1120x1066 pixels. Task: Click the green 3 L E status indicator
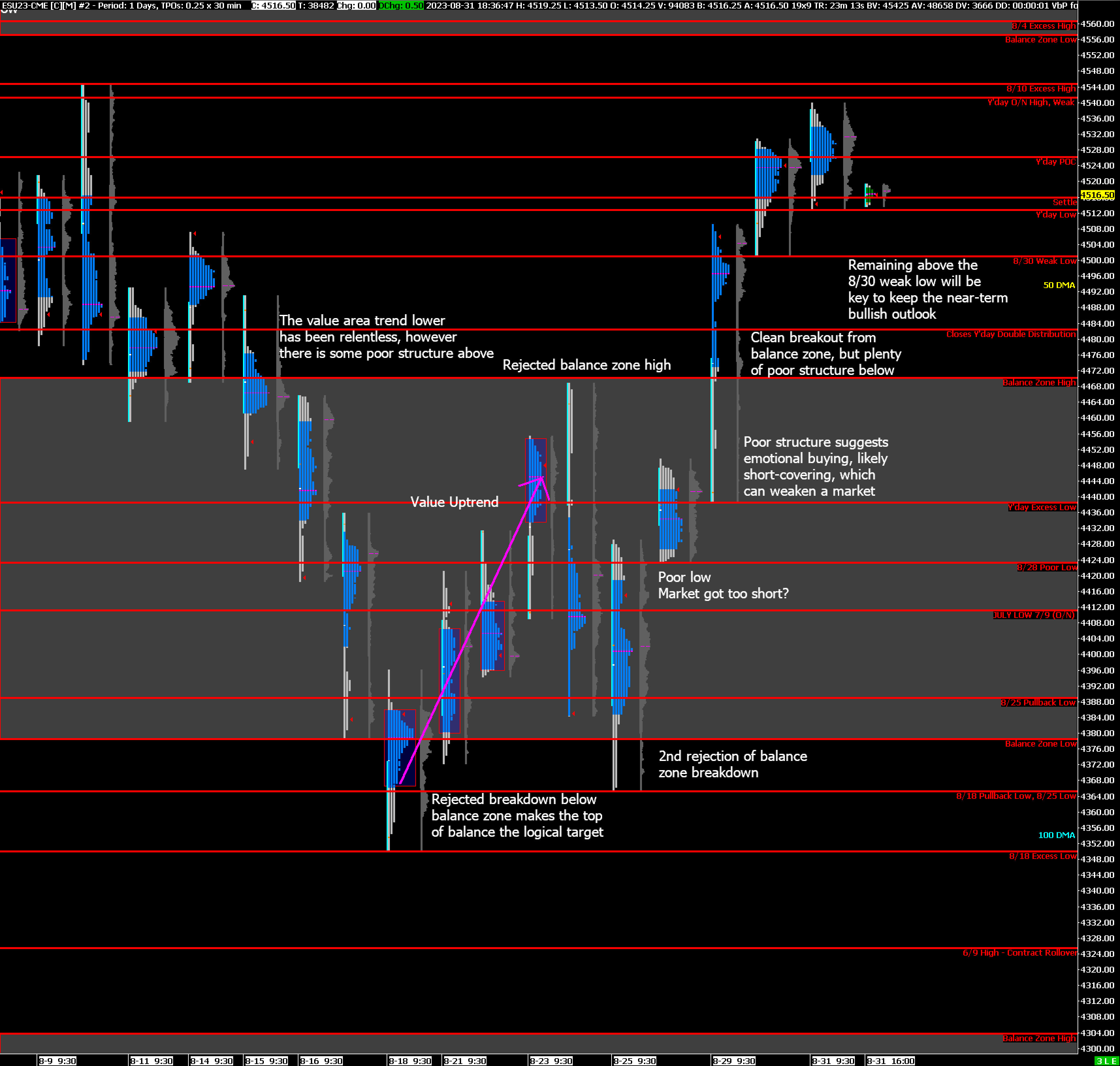point(1106,1061)
